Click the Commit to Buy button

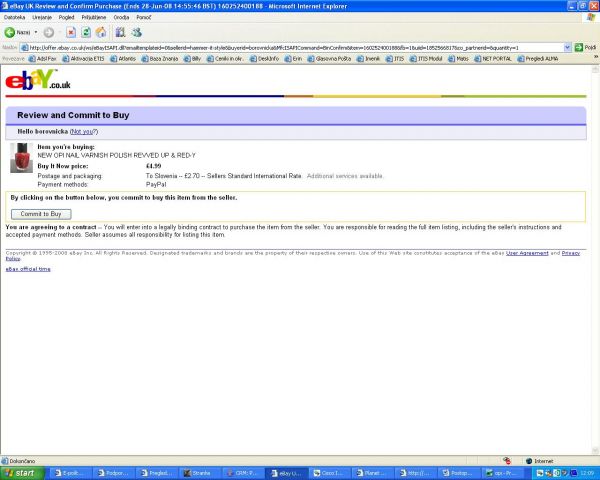(x=41, y=214)
